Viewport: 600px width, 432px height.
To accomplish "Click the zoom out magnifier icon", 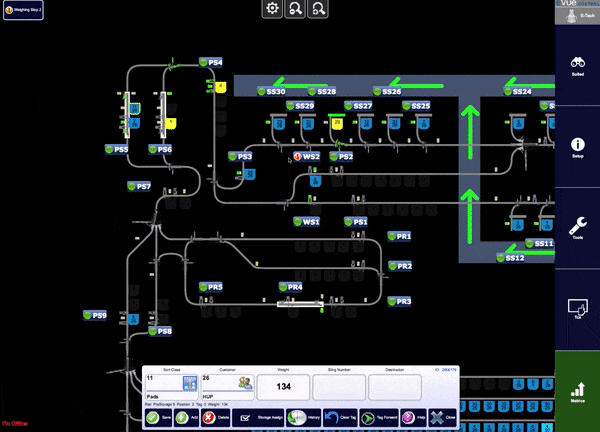I will pos(295,8).
